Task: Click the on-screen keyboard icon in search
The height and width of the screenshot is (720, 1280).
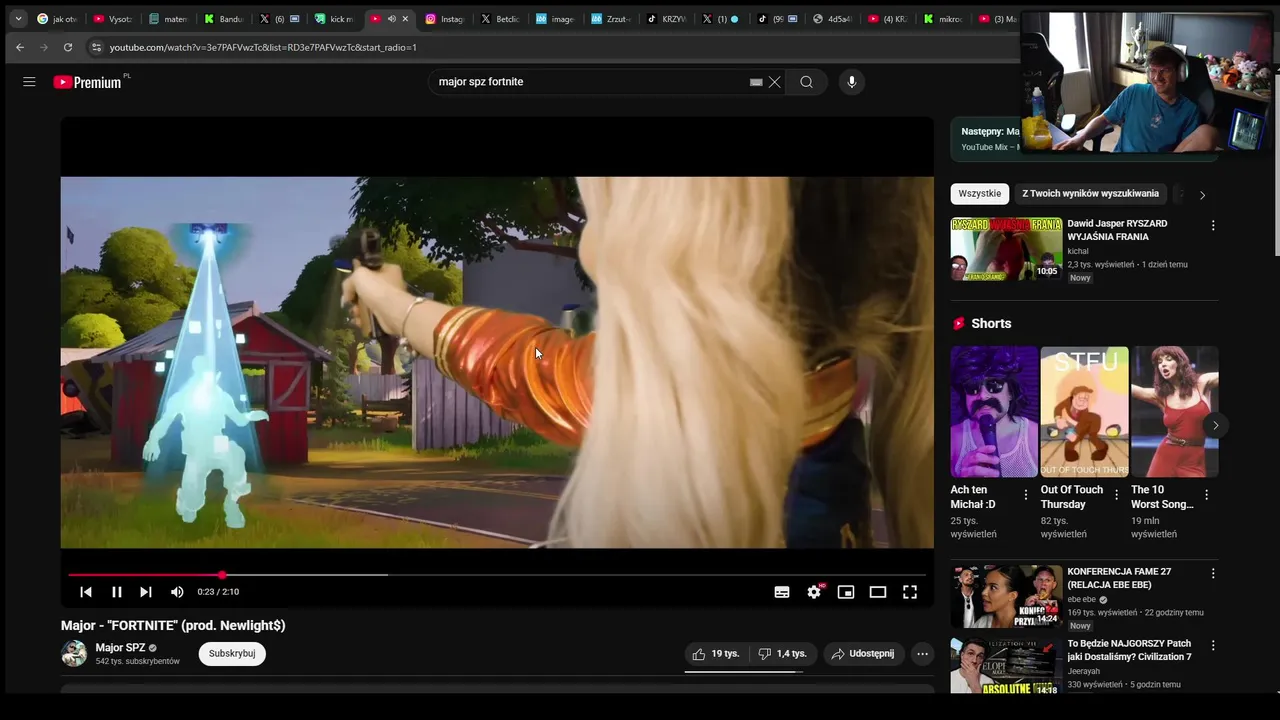Action: point(756,82)
